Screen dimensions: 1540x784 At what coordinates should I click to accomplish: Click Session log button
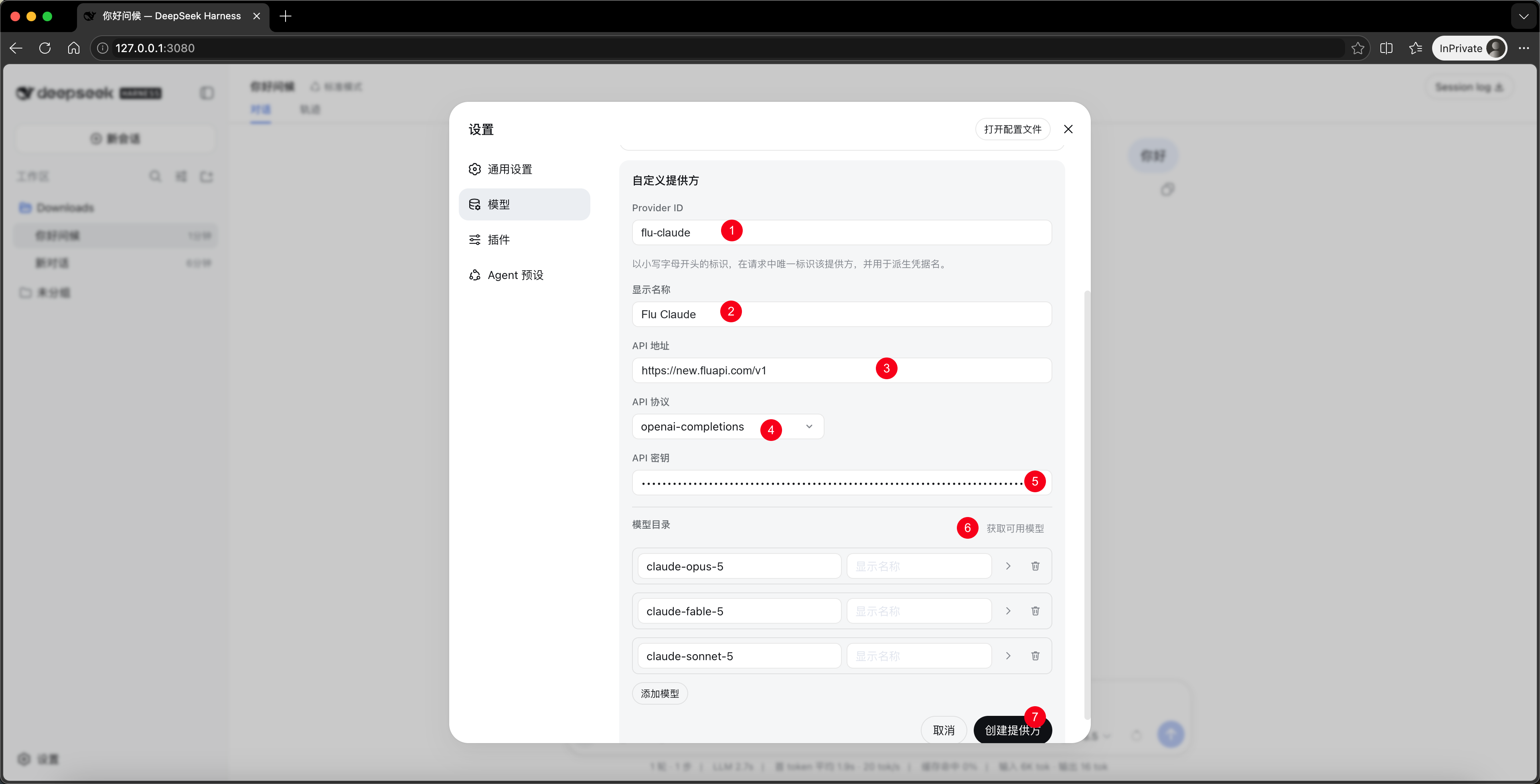1469,87
